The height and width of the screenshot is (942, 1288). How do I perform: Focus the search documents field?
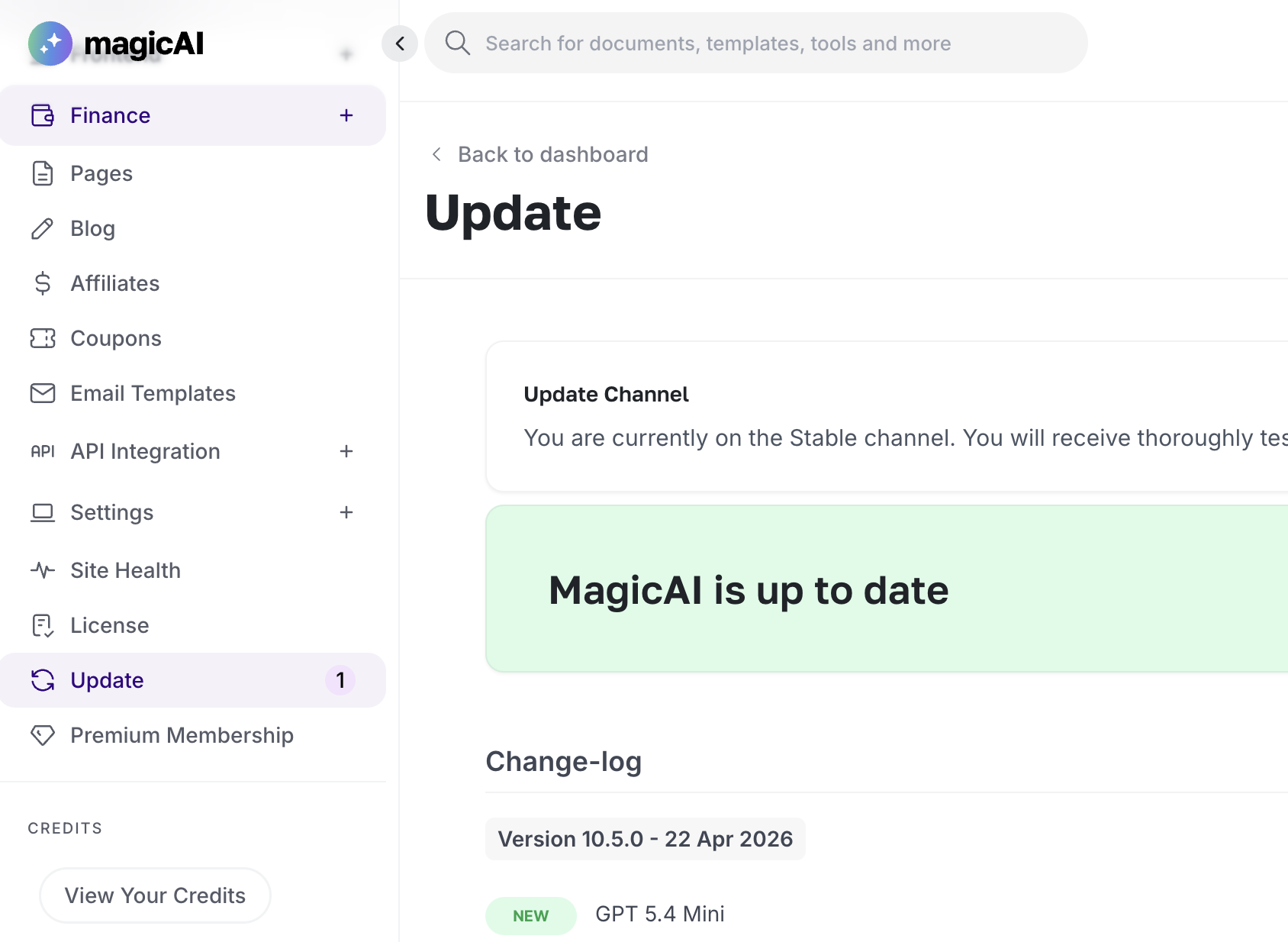[756, 43]
